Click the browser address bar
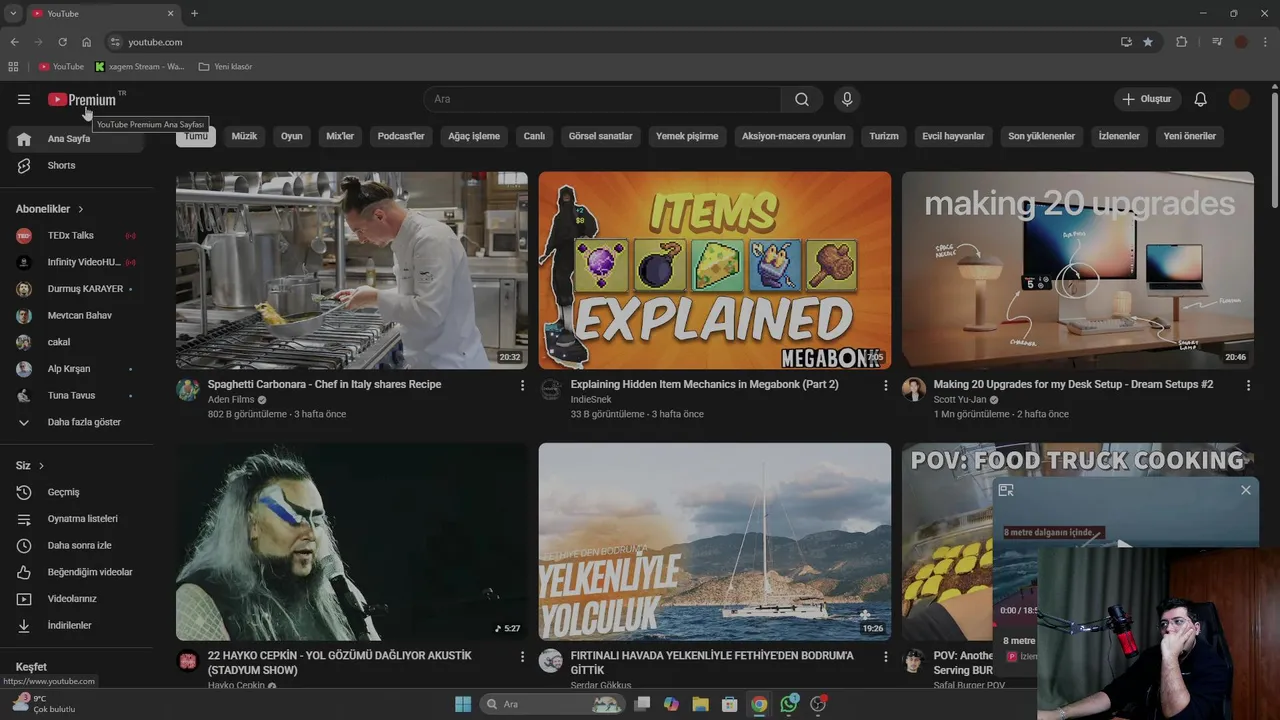The image size is (1280, 720). coord(610,42)
